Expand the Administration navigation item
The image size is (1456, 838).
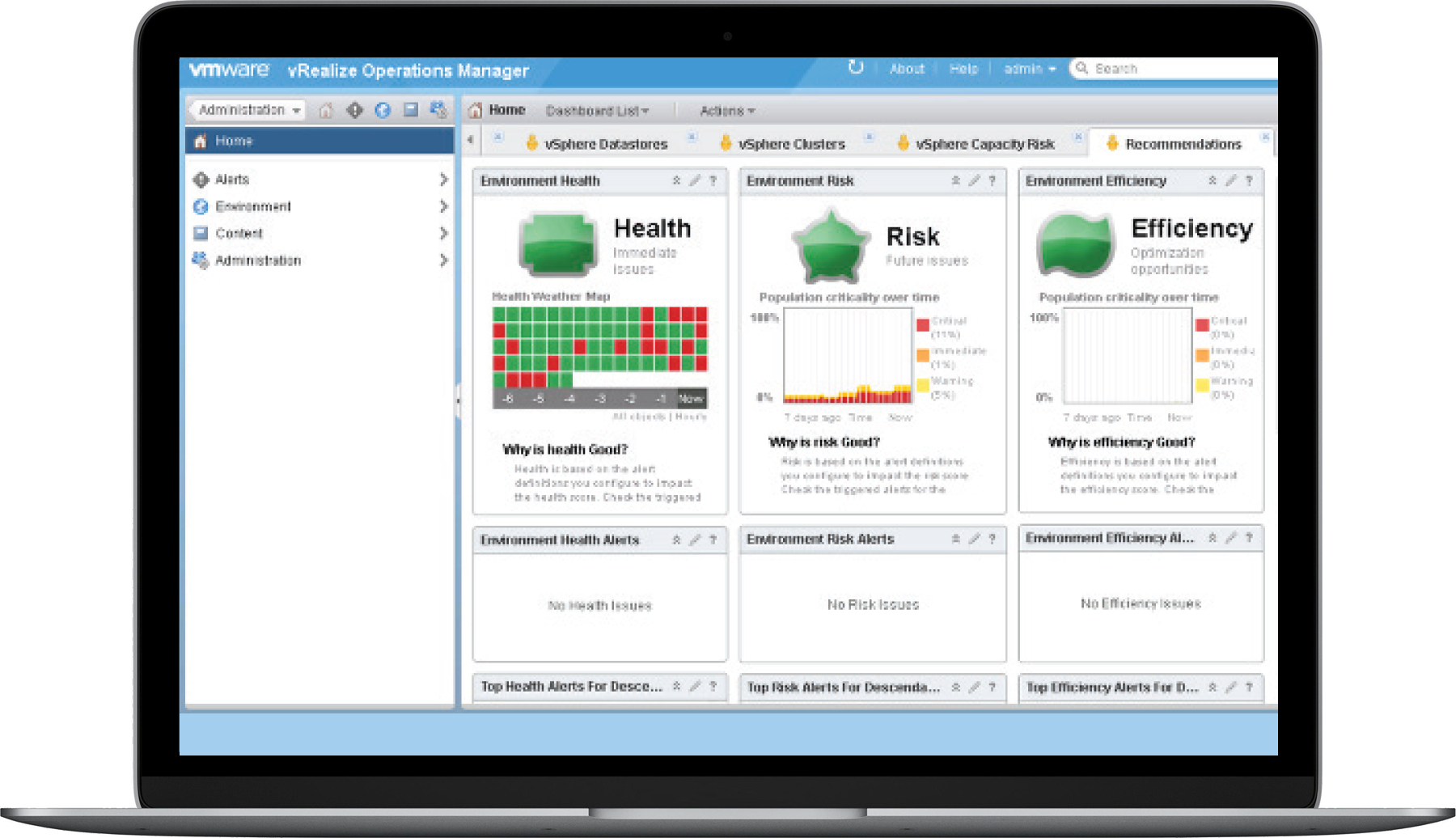click(x=443, y=260)
